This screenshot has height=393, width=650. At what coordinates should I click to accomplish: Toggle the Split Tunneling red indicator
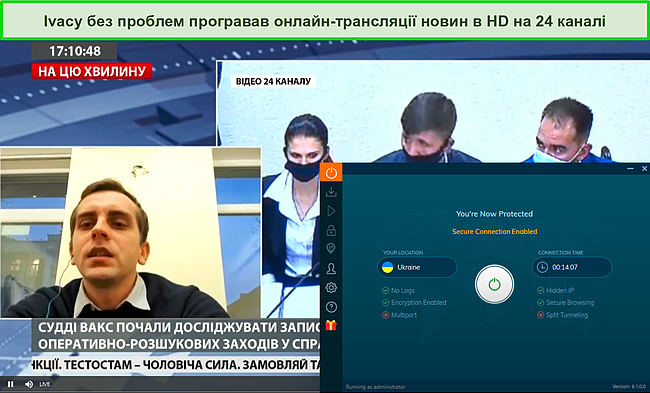click(x=541, y=315)
